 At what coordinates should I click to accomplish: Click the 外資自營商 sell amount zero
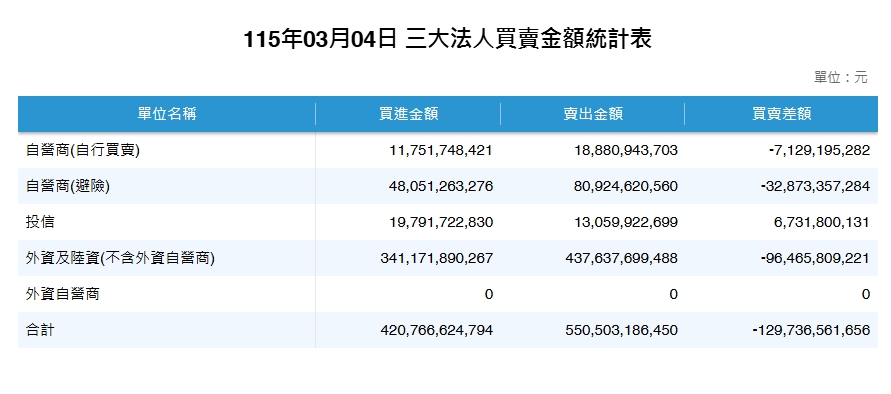(673, 294)
